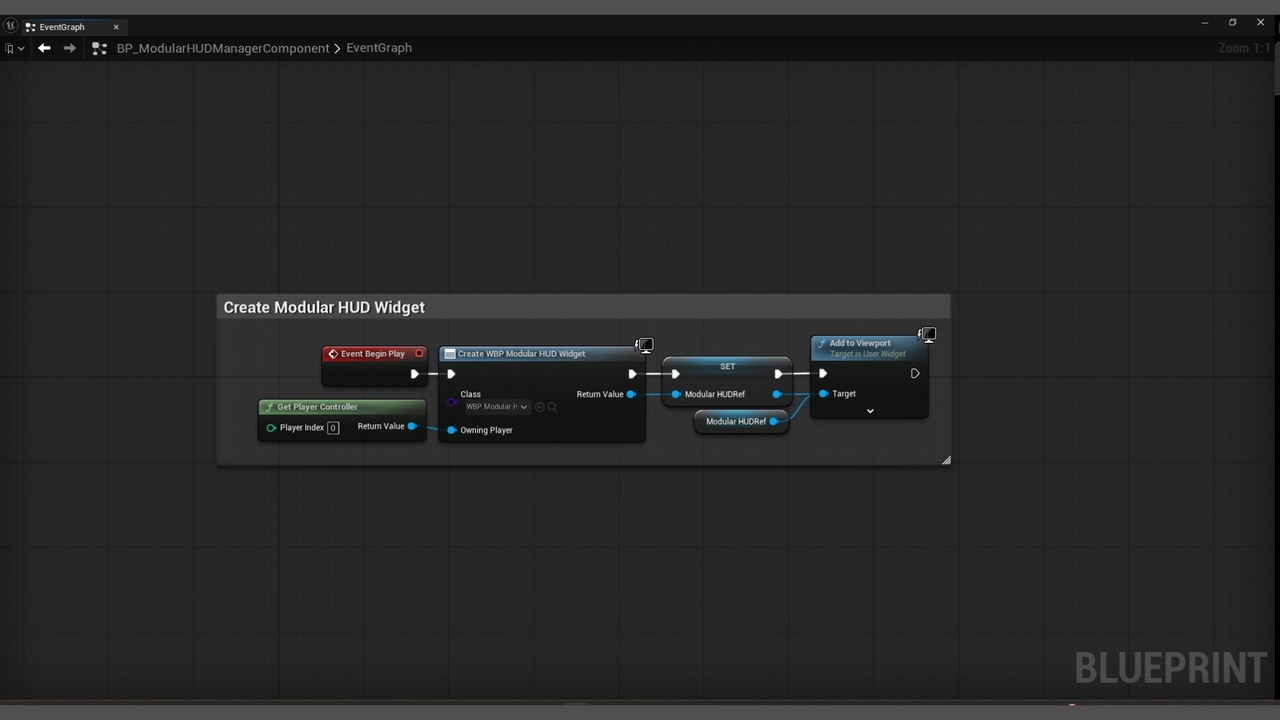Restore down the blueprint editor window
This screenshot has width=1280, height=720.
[1233, 22]
